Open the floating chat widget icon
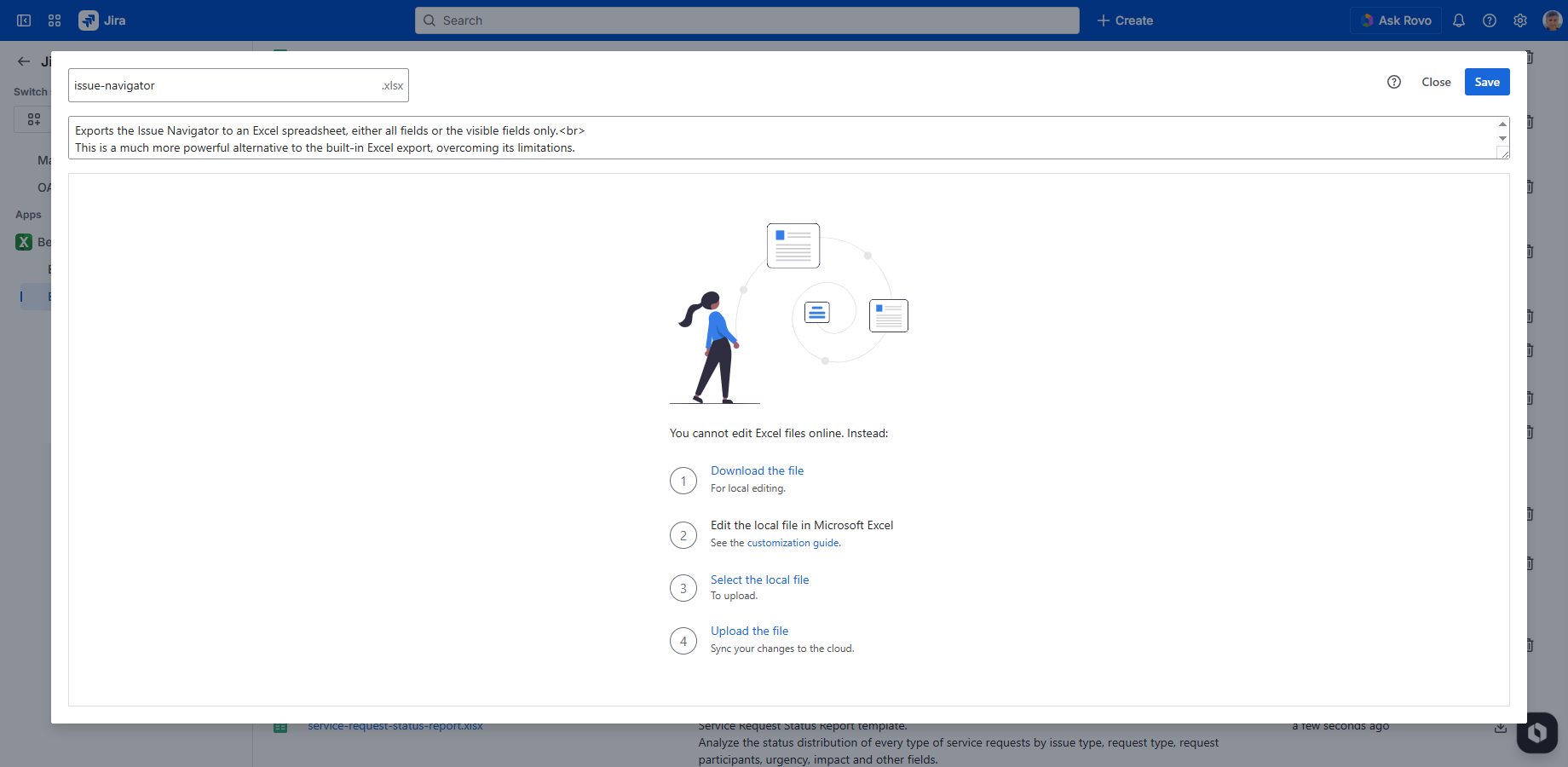The image size is (1568, 767). point(1536,733)
